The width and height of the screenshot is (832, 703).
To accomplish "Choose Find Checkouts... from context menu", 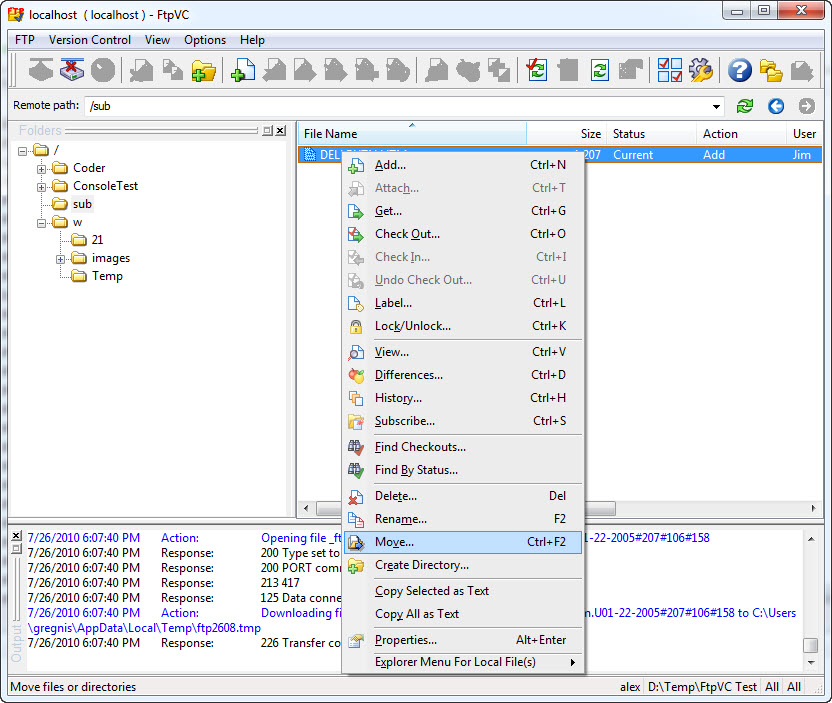I will coord(463,447).
